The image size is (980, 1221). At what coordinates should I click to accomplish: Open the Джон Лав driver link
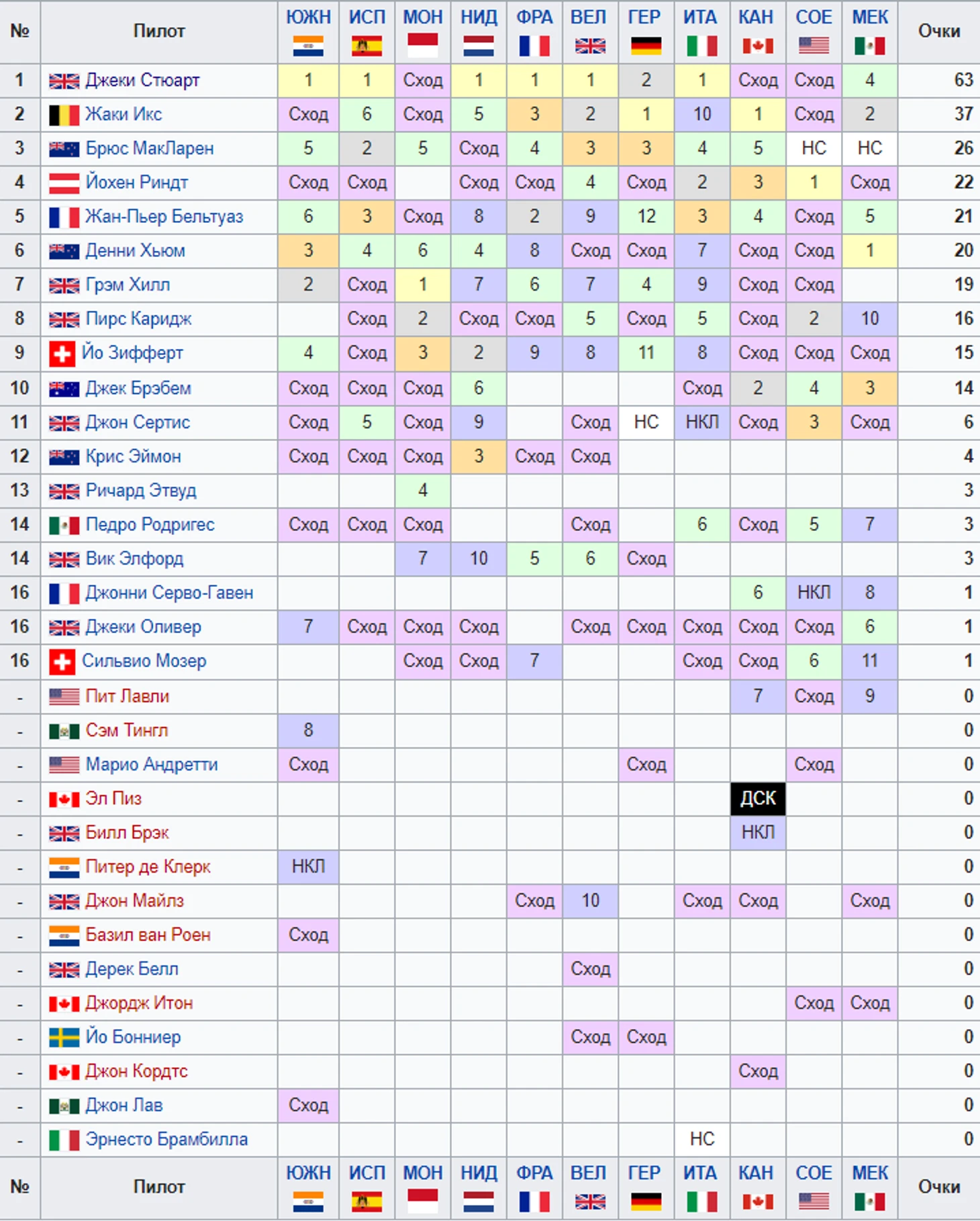tap(124, 1106)
